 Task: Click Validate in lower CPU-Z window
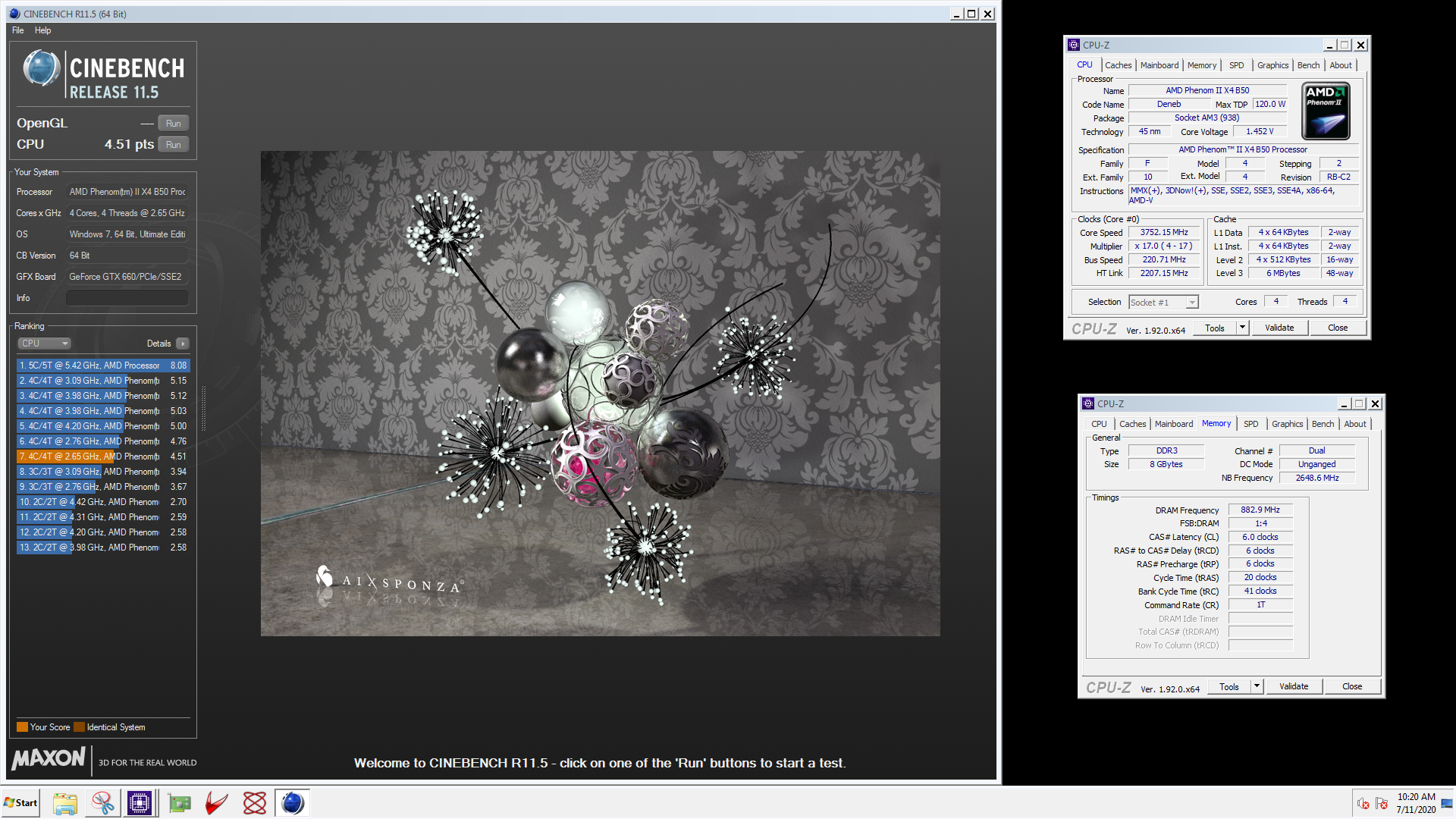1294,687
